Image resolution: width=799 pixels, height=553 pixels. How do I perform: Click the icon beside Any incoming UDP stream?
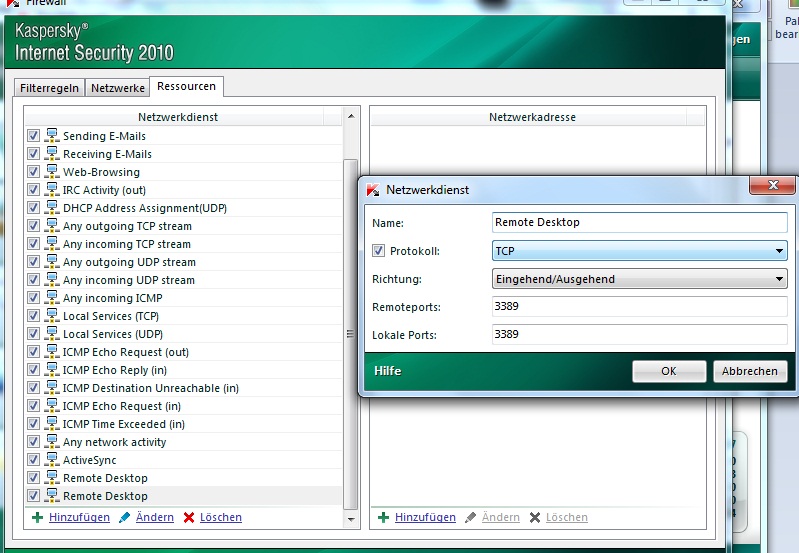[x=52, y=279]
